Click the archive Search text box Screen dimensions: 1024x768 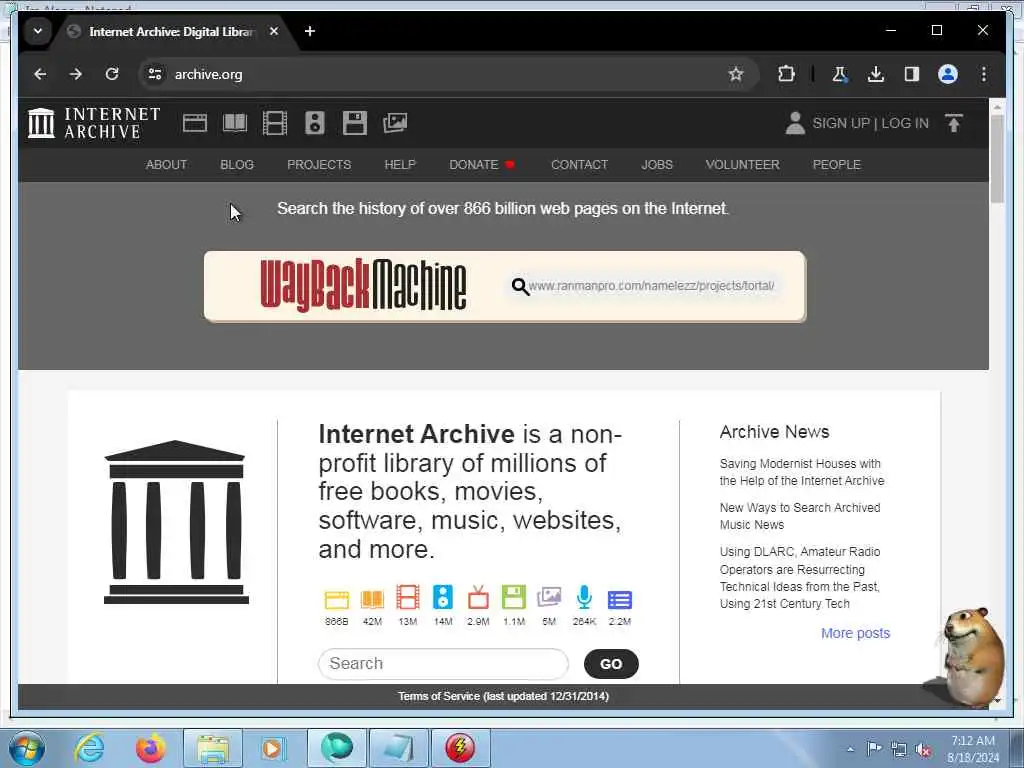(443, 664)
